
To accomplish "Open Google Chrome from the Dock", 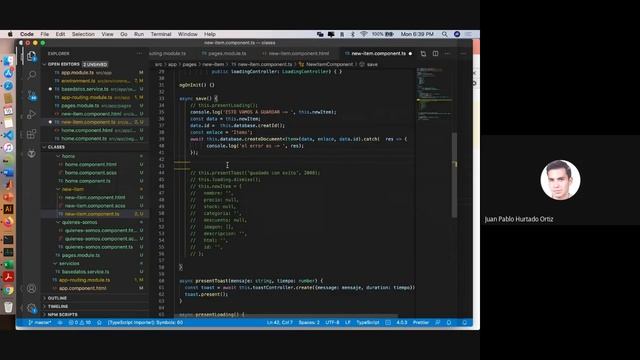I will [8, 291].
